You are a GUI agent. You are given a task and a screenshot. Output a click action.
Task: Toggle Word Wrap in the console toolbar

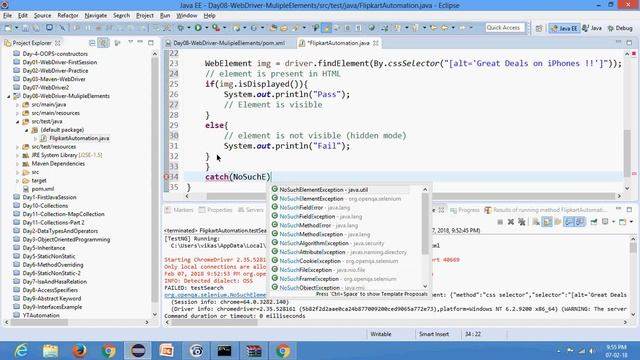click(x=558, y=222)
